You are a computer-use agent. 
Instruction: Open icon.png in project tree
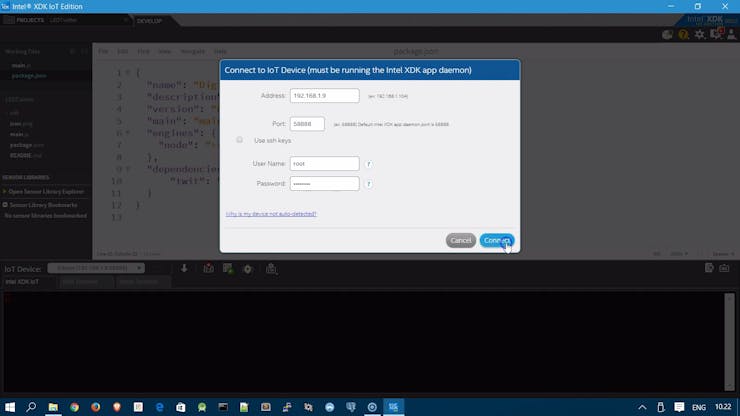(x=21, y=124)
